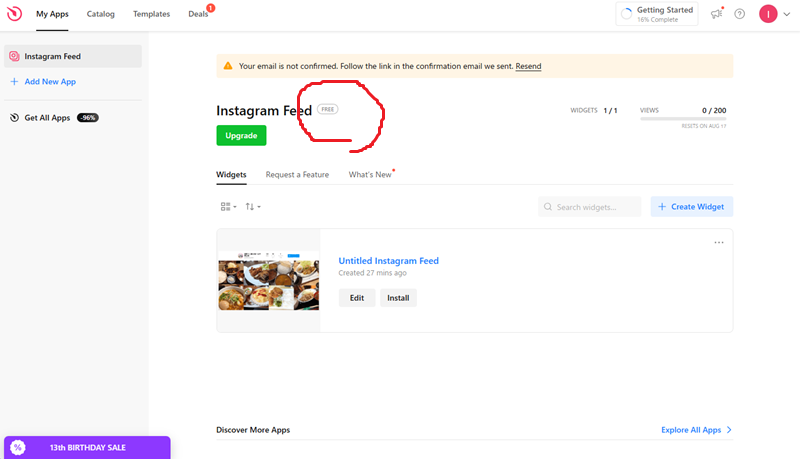800x459 pixels.
Task: Click the warning icon in email notice
Action: (228, 66)
